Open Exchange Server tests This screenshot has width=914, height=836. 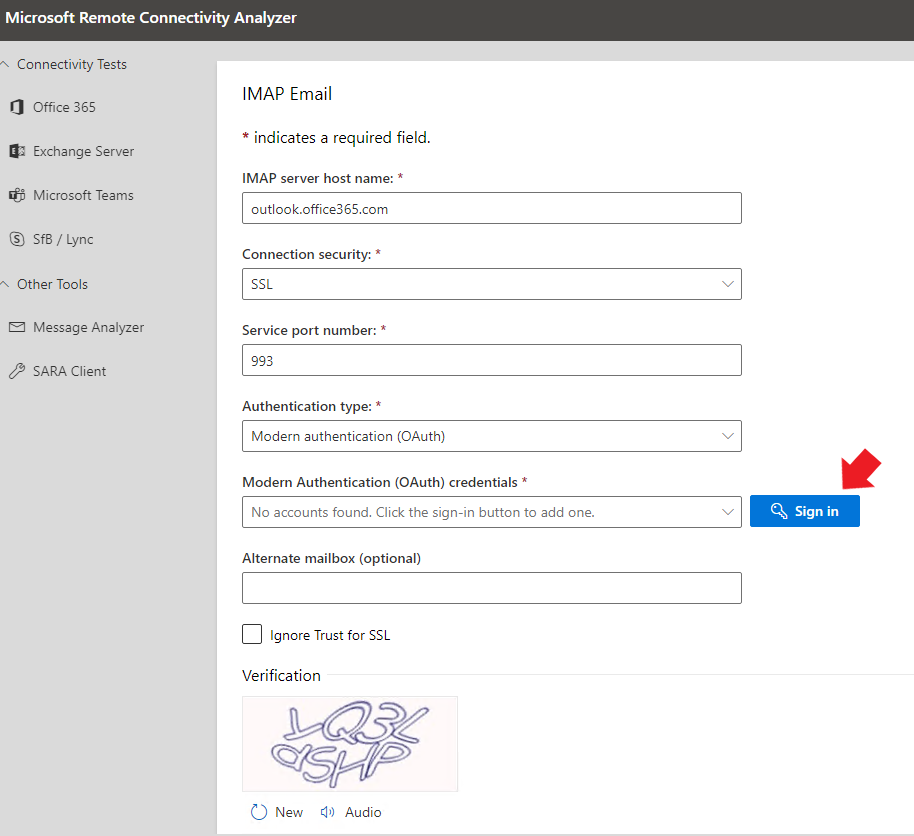tap(83, 152)
